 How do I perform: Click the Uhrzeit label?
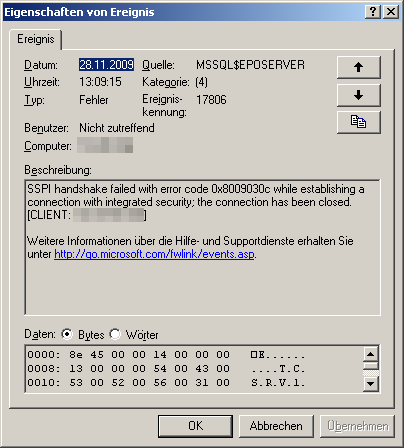[x=42, y=82]
